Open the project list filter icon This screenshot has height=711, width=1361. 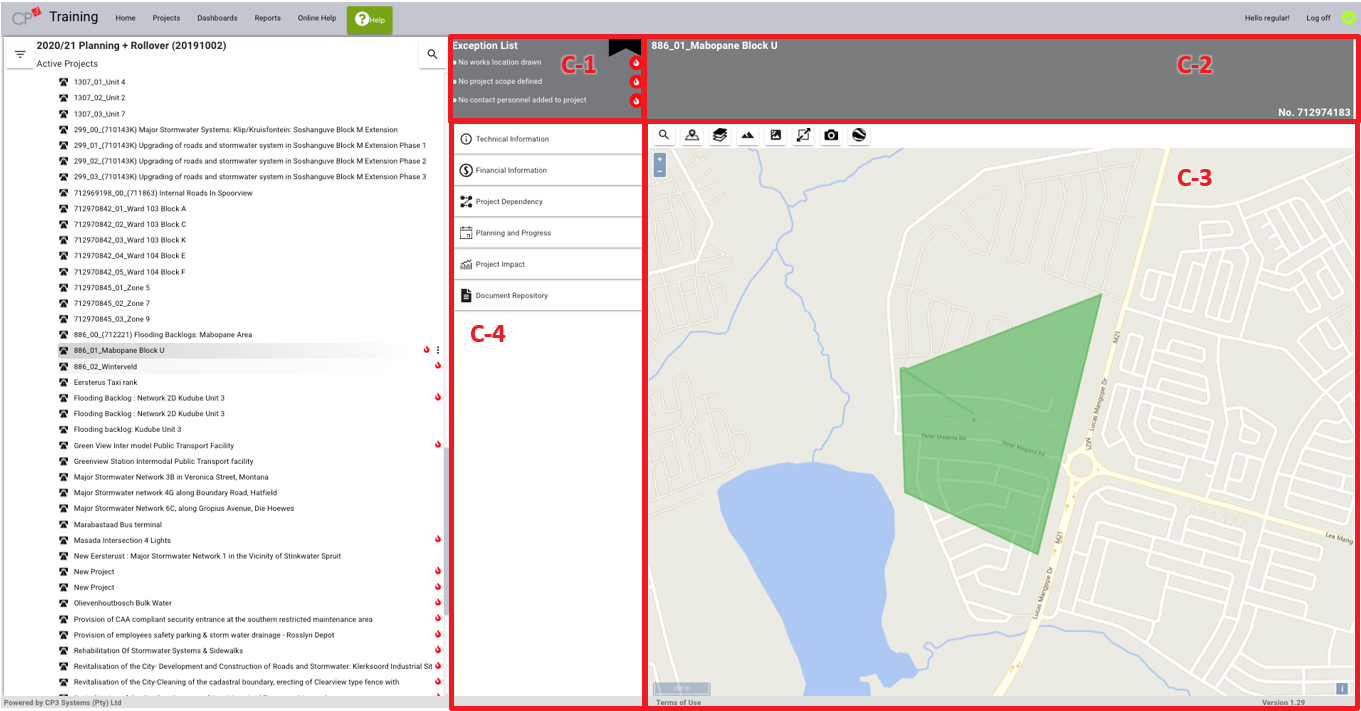(x=20, y=54)
